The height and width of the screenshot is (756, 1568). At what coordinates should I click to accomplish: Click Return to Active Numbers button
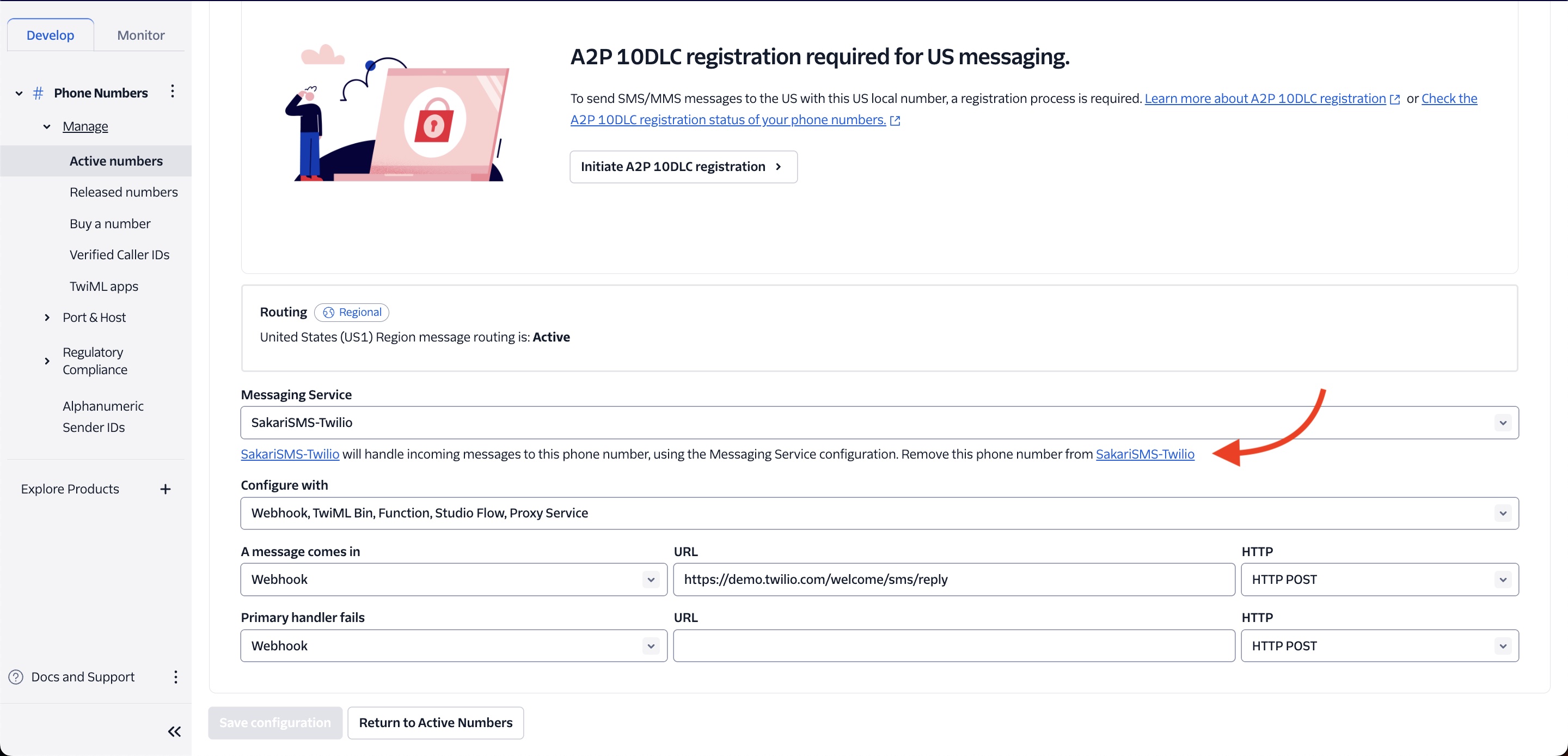(435, 723)
